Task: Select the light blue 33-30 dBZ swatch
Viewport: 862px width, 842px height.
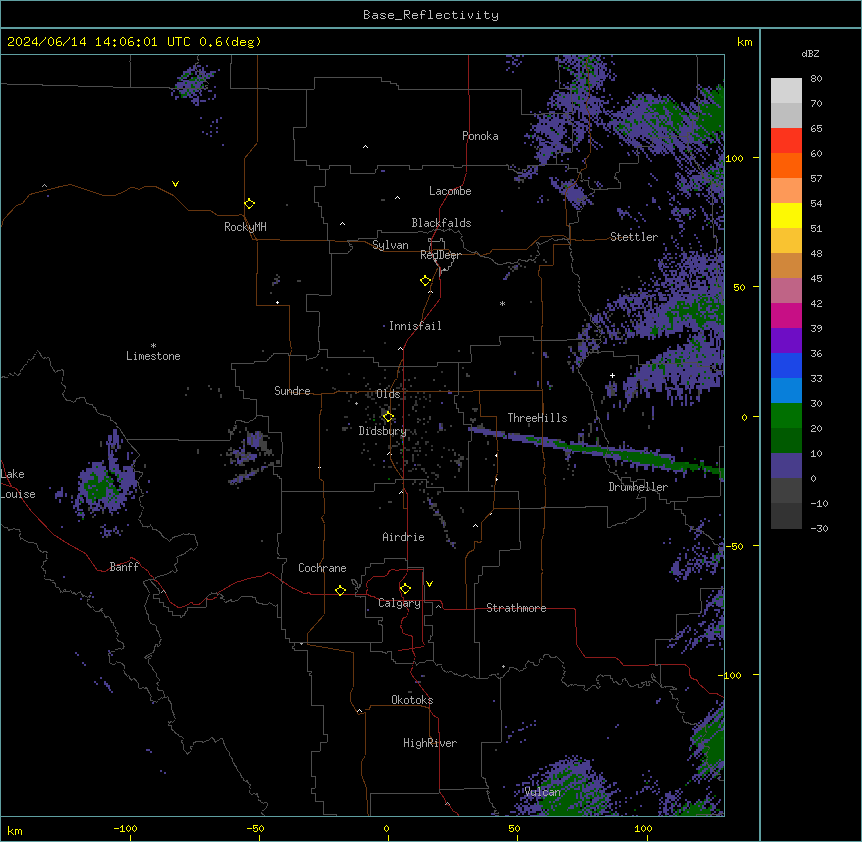Action: click(x=786, y=391)
